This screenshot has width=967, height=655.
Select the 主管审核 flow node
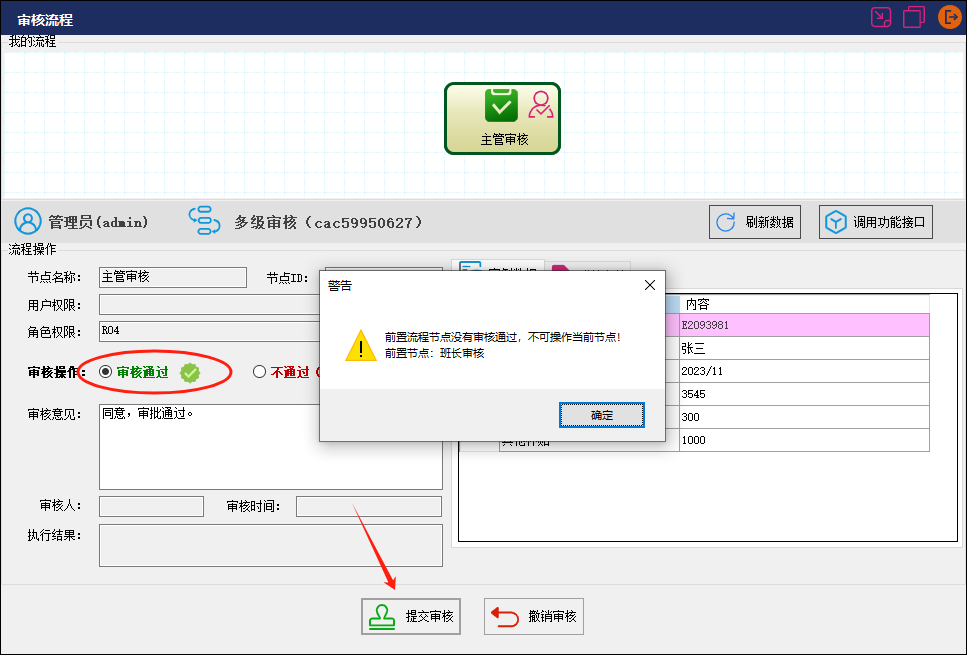[x=502, y=118]
